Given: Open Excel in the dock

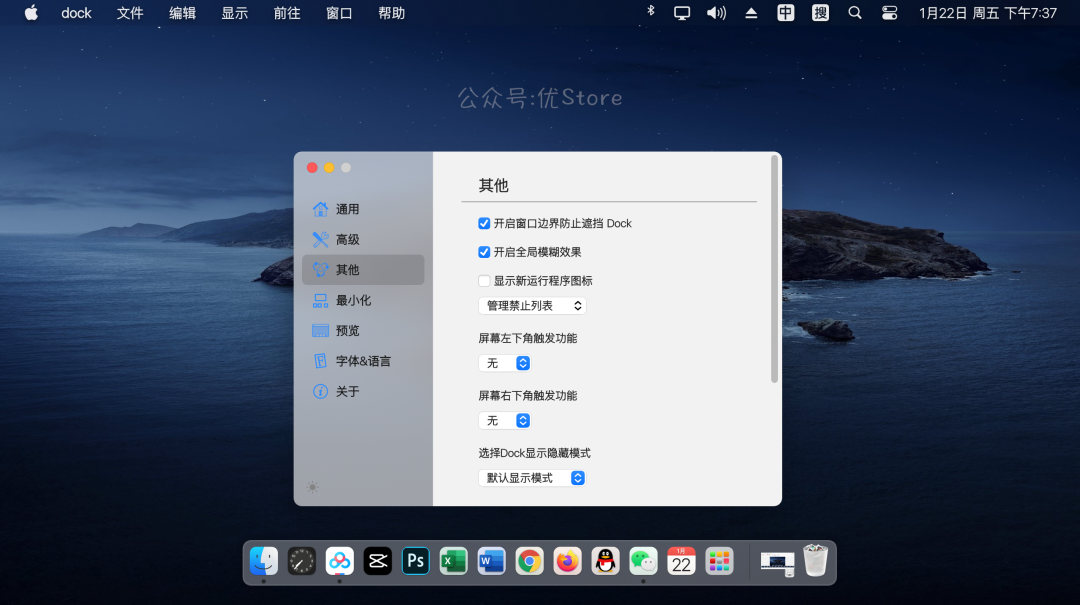Looking at the screenshot, I should tap(453, 562).
